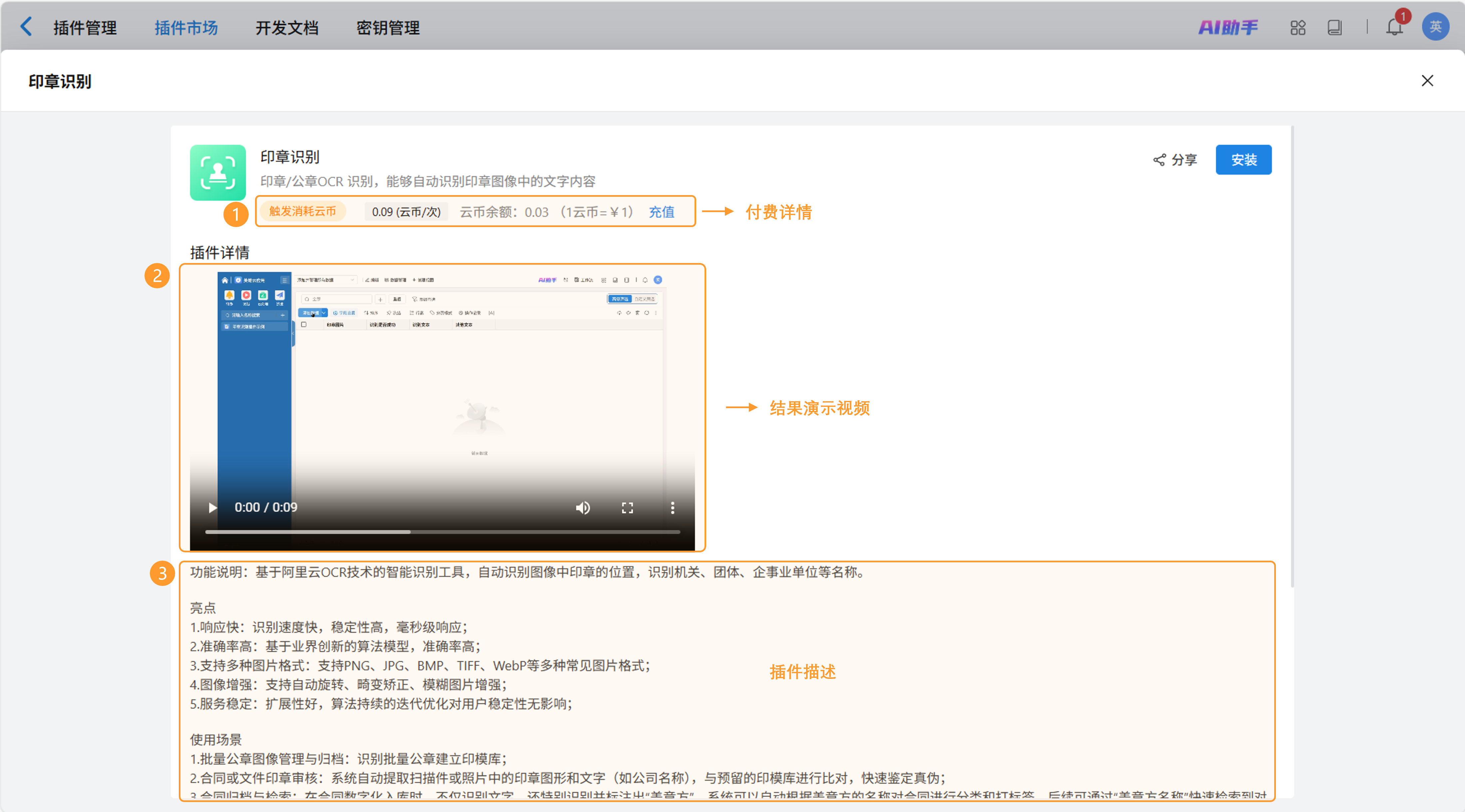Open the 密钥管理 tab
Image resolution: width=1465 pixels, height=812 pixels.
(388, 27)
